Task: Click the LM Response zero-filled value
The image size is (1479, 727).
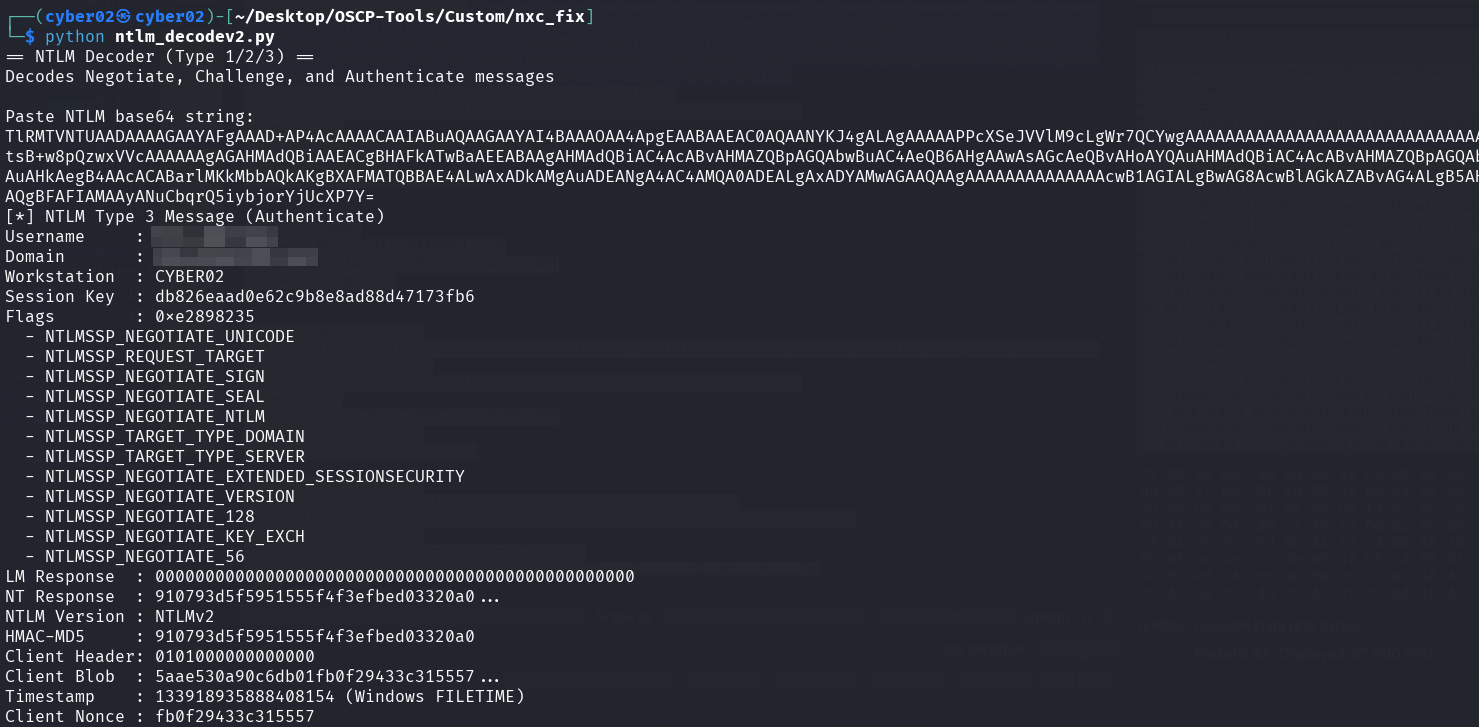Action: 395,576
